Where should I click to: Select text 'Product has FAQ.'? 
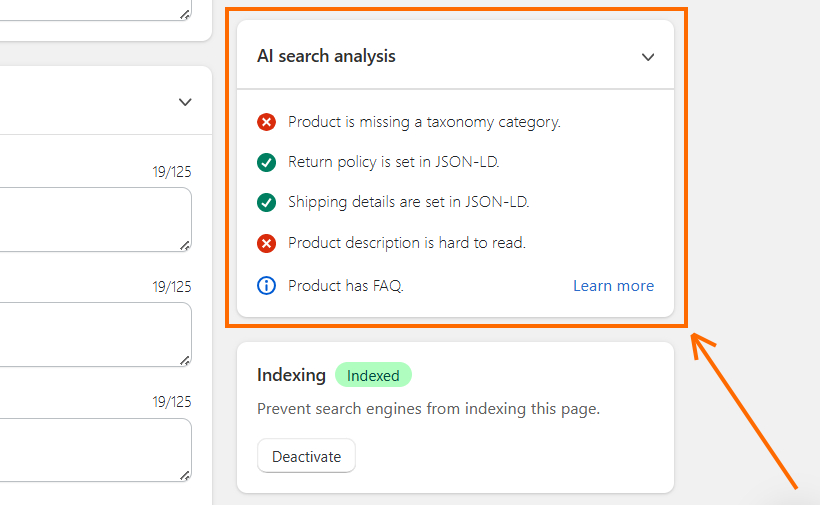pos(346,285)
